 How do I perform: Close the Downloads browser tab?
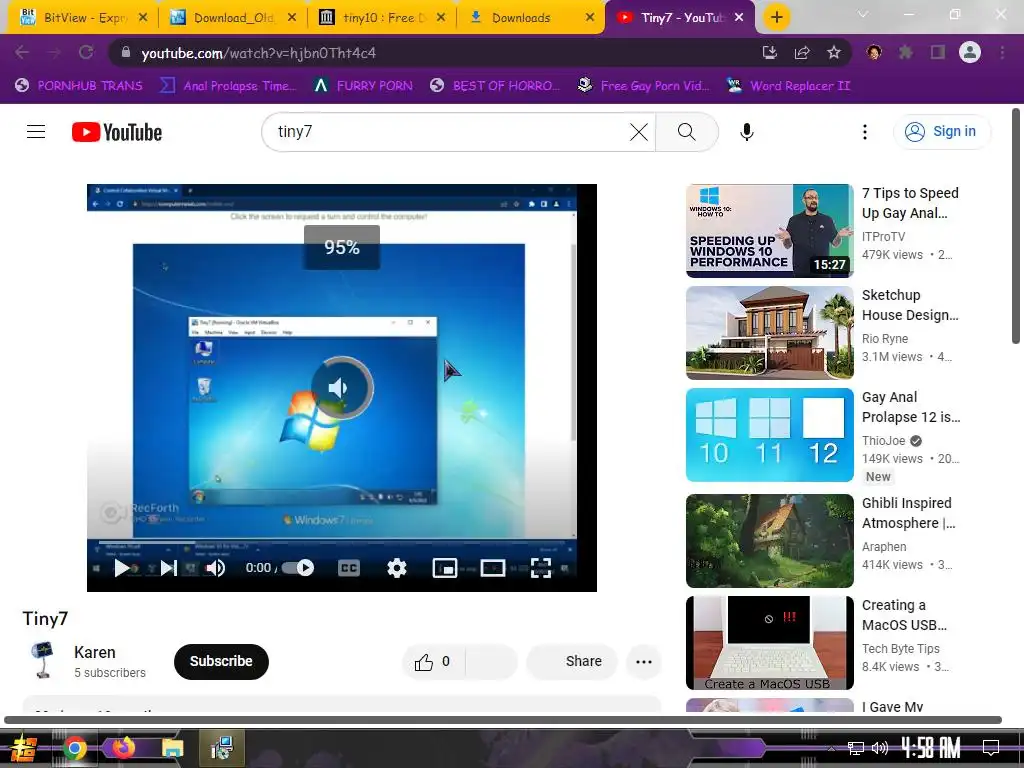pos(590,18)
